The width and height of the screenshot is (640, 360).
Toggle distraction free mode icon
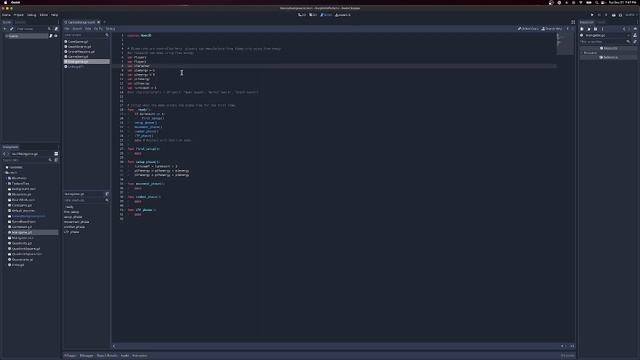573,22
